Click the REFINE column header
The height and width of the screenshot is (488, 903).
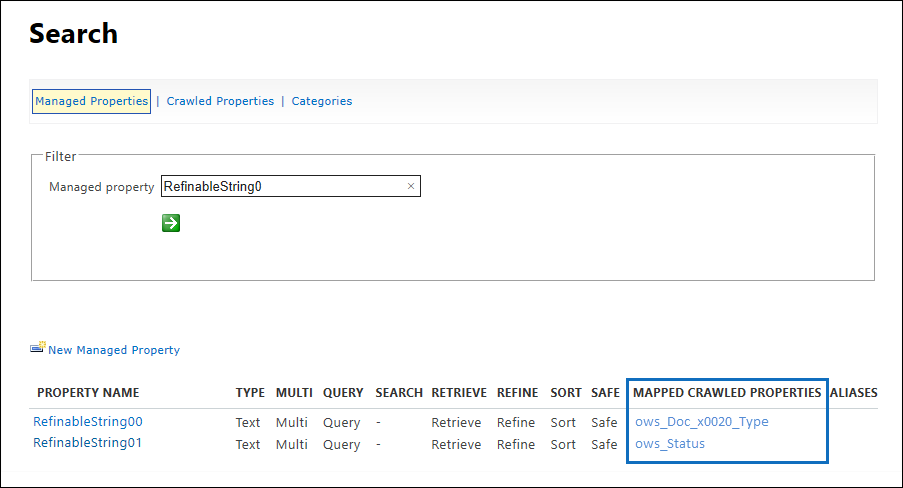click(x=517, y=393)
